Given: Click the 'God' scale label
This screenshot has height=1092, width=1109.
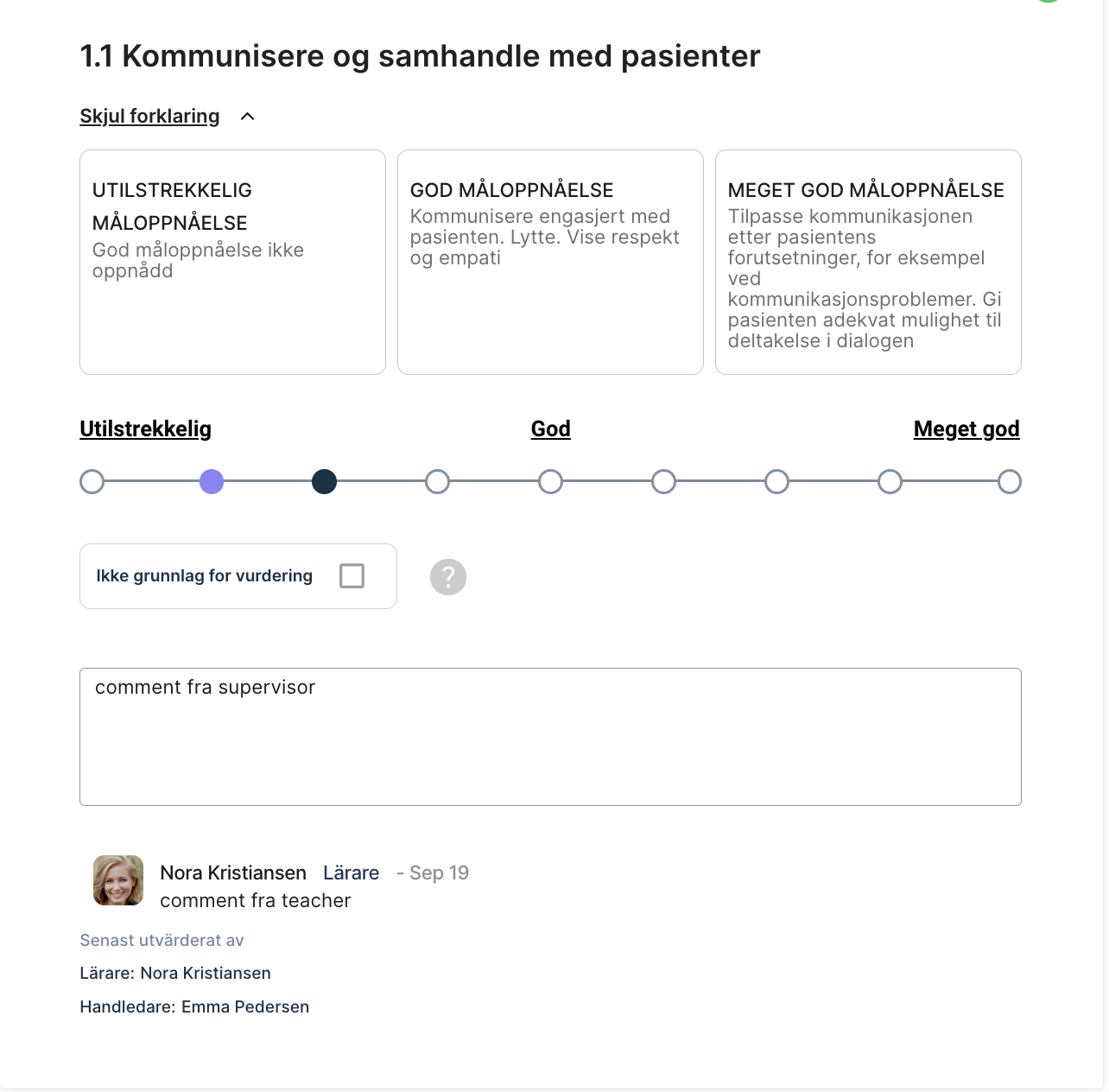Looking at the screenshot, I should click(550, 429).
